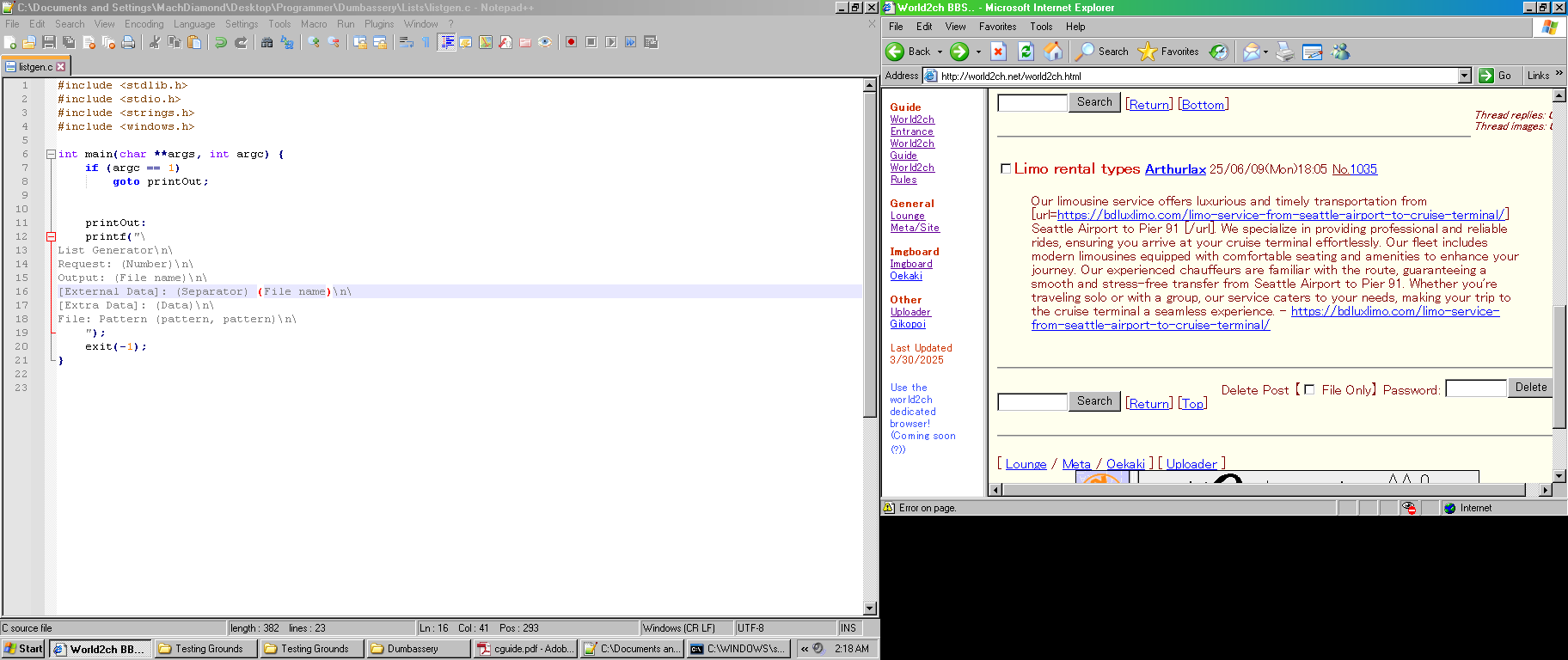
Task: Zoom in using magnifier plus icon
Action: click(314, 42)
